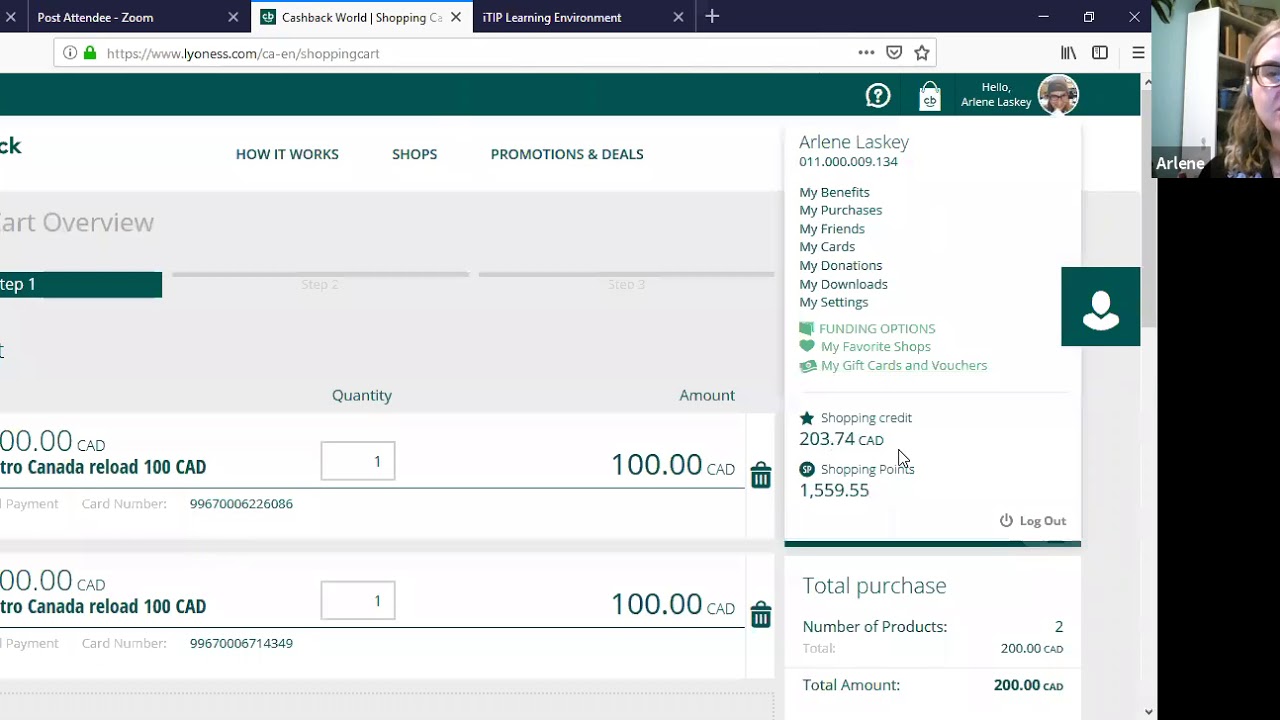Open the green user profile side button
The width and height of the screenshot is (1280, 720).
1101,307
